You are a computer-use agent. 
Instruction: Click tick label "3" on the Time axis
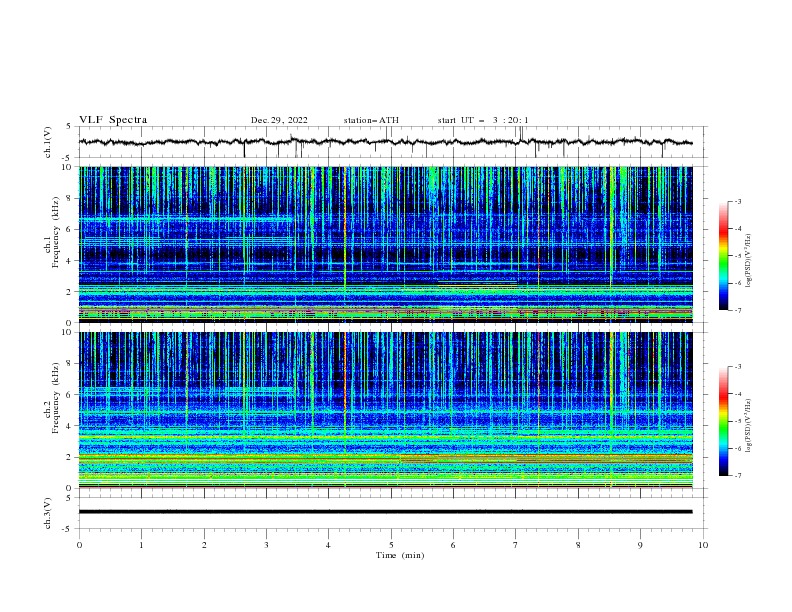(x=266, y=545)
